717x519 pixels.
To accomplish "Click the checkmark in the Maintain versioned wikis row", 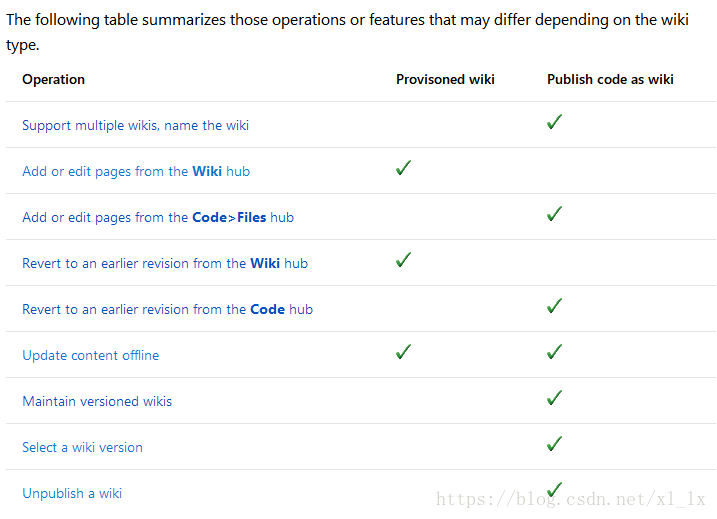I will pos(554,398).
